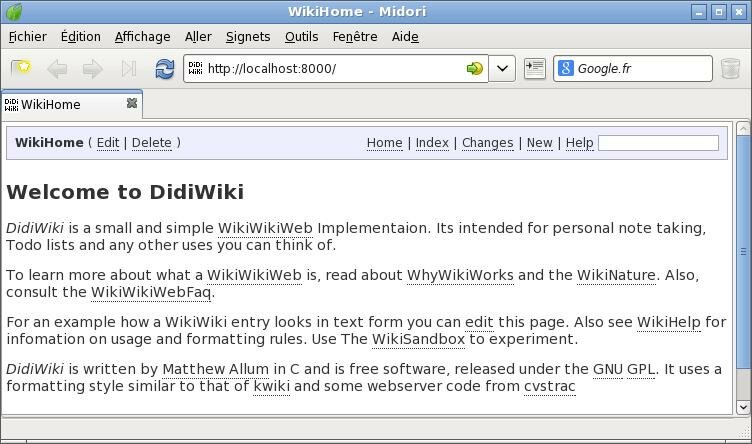
Task: Go forward with the right arrow icon
Action: click(x=93, y=69)
